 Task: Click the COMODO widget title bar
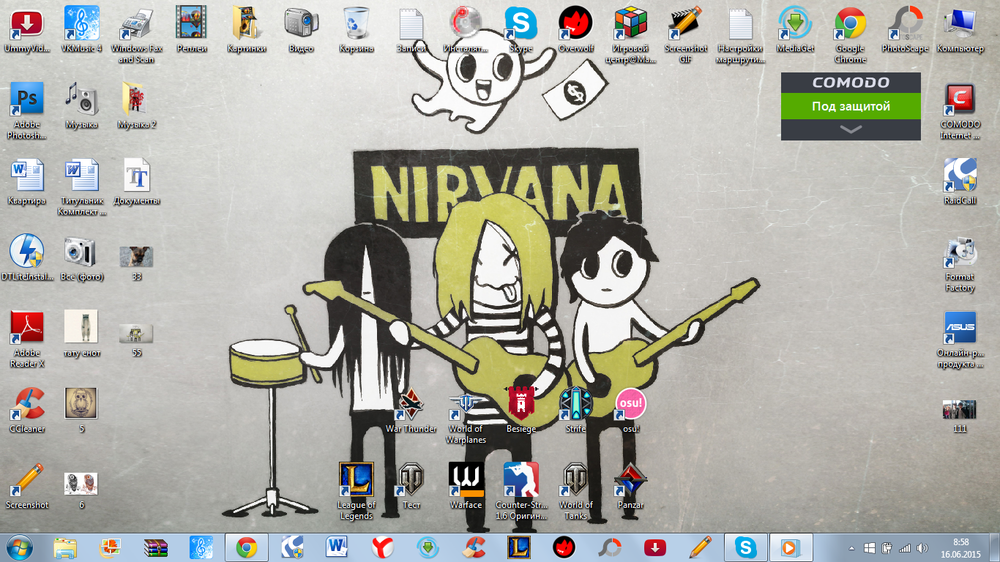(x=851, y=82)
